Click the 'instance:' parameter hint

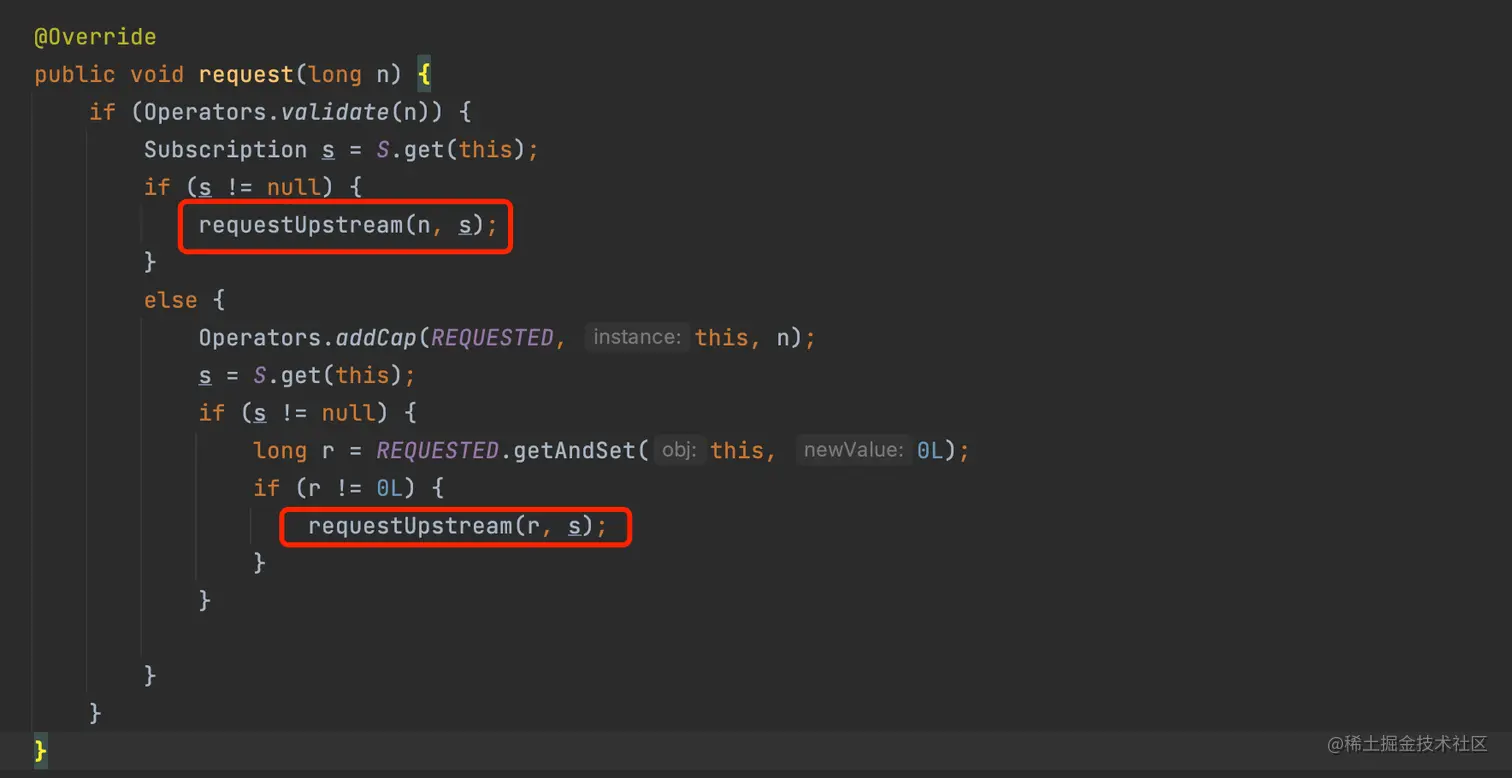click(x=637, y=338)
